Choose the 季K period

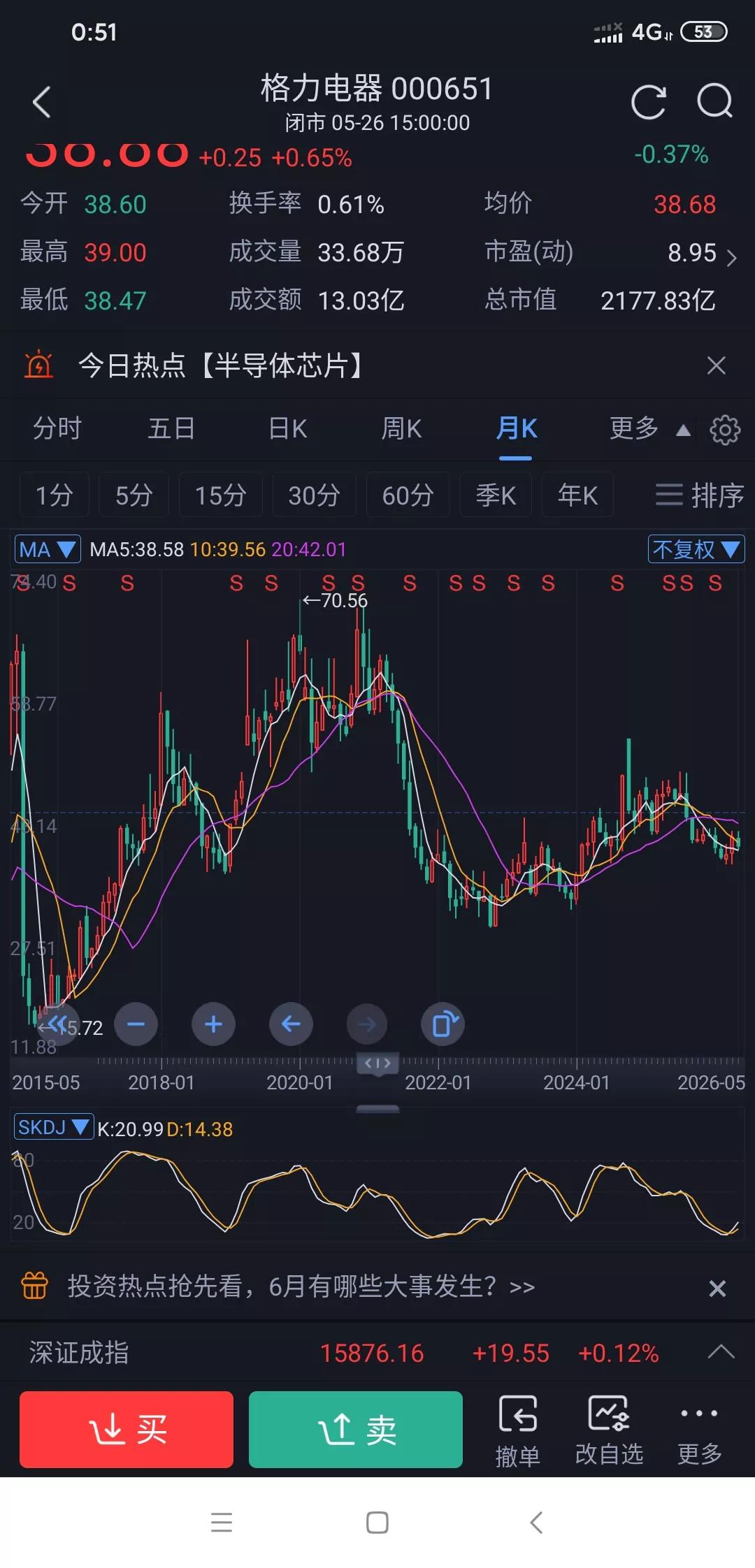(496, 495)
